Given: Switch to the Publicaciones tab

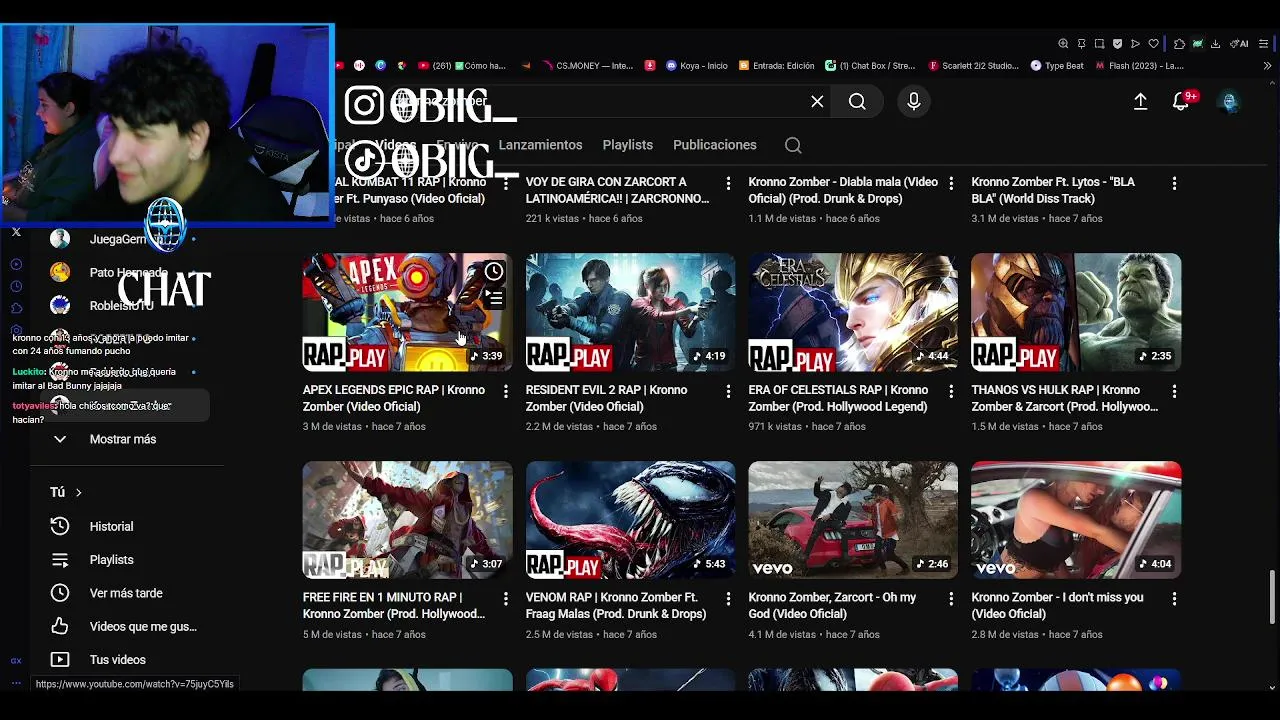Looking at the screenshot, I should pyautogui.click(x=714, y=145).
